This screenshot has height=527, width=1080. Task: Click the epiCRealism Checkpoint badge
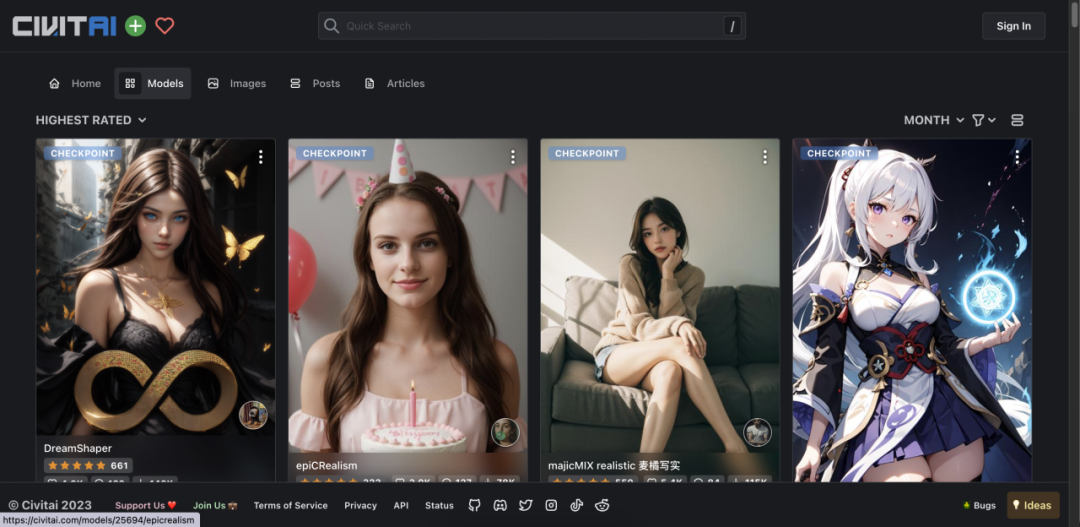pyautogui.click(x=335, y=153)
